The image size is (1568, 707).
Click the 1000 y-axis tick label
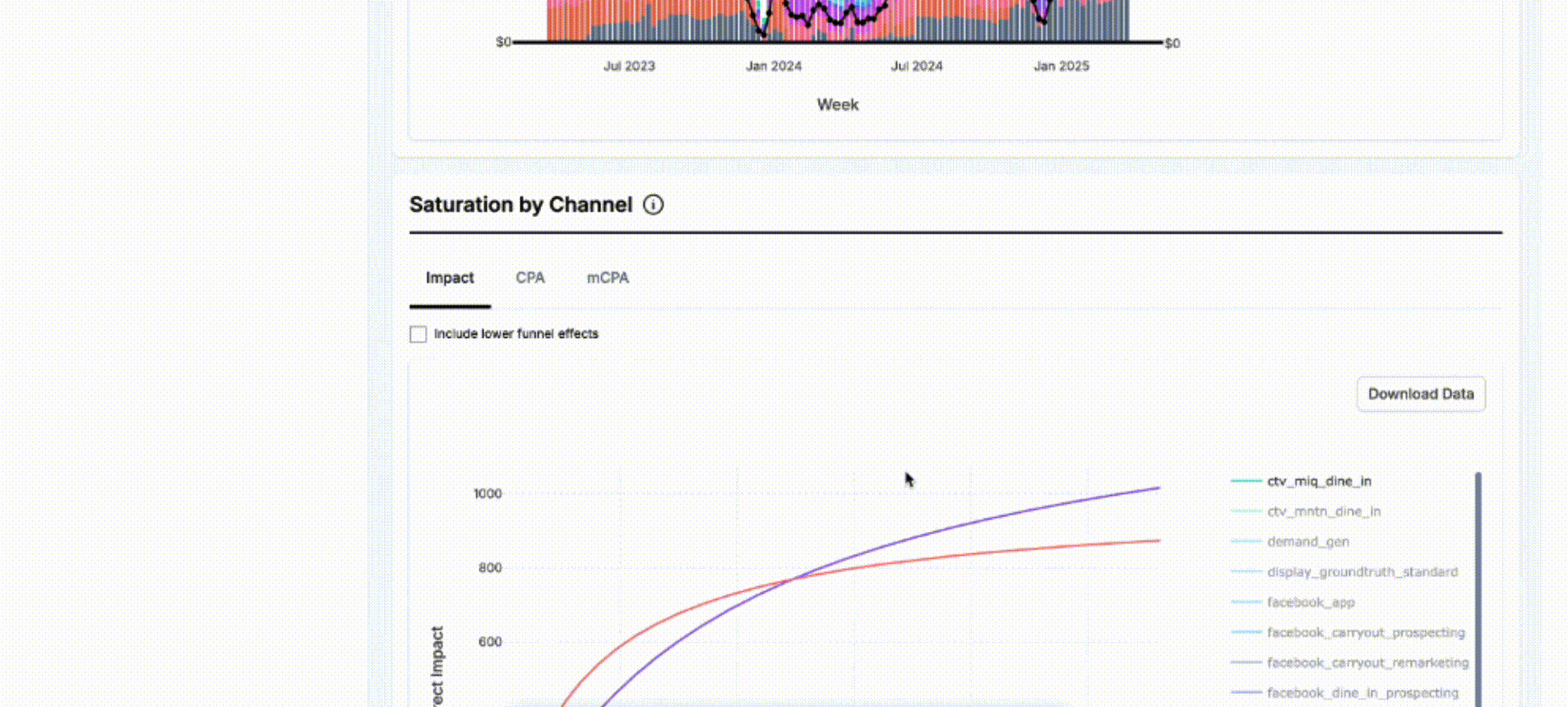(x=487, y=494)
